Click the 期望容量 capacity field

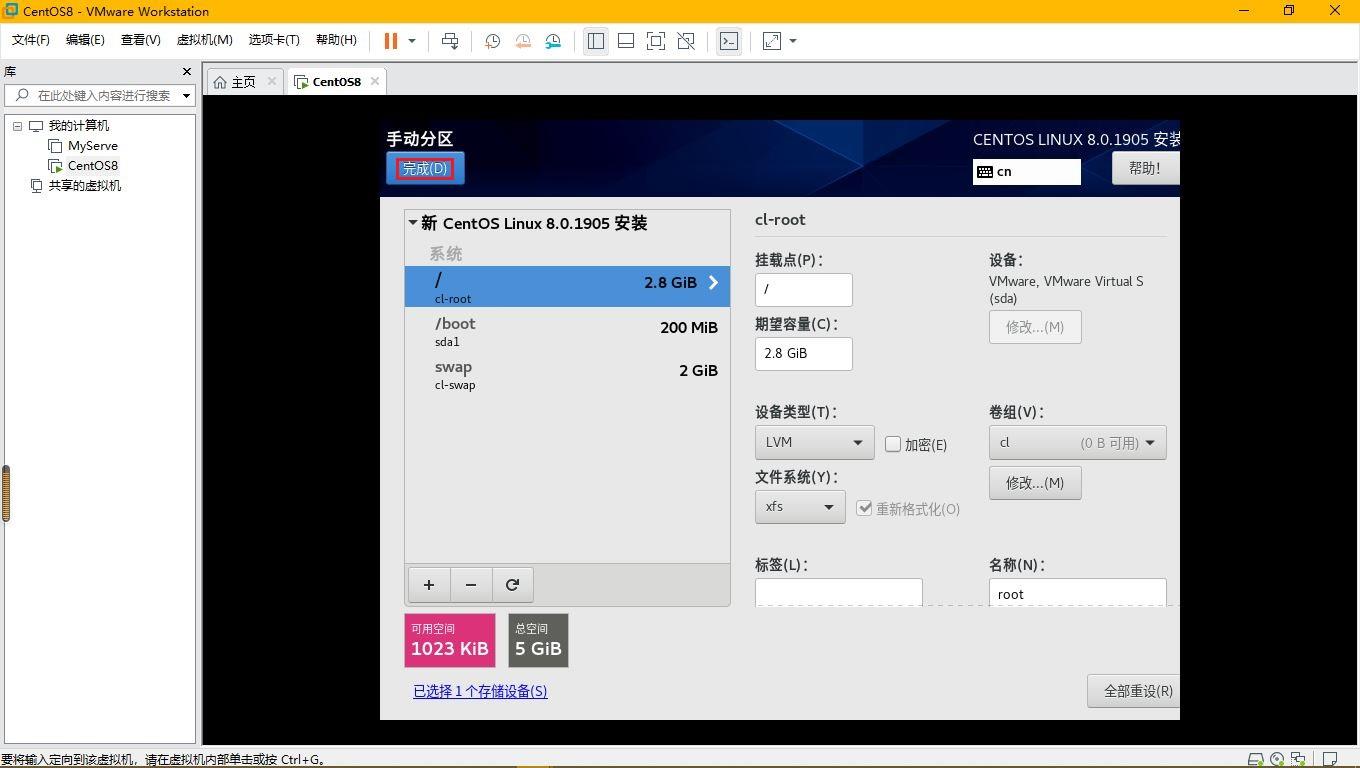(804, 354)
